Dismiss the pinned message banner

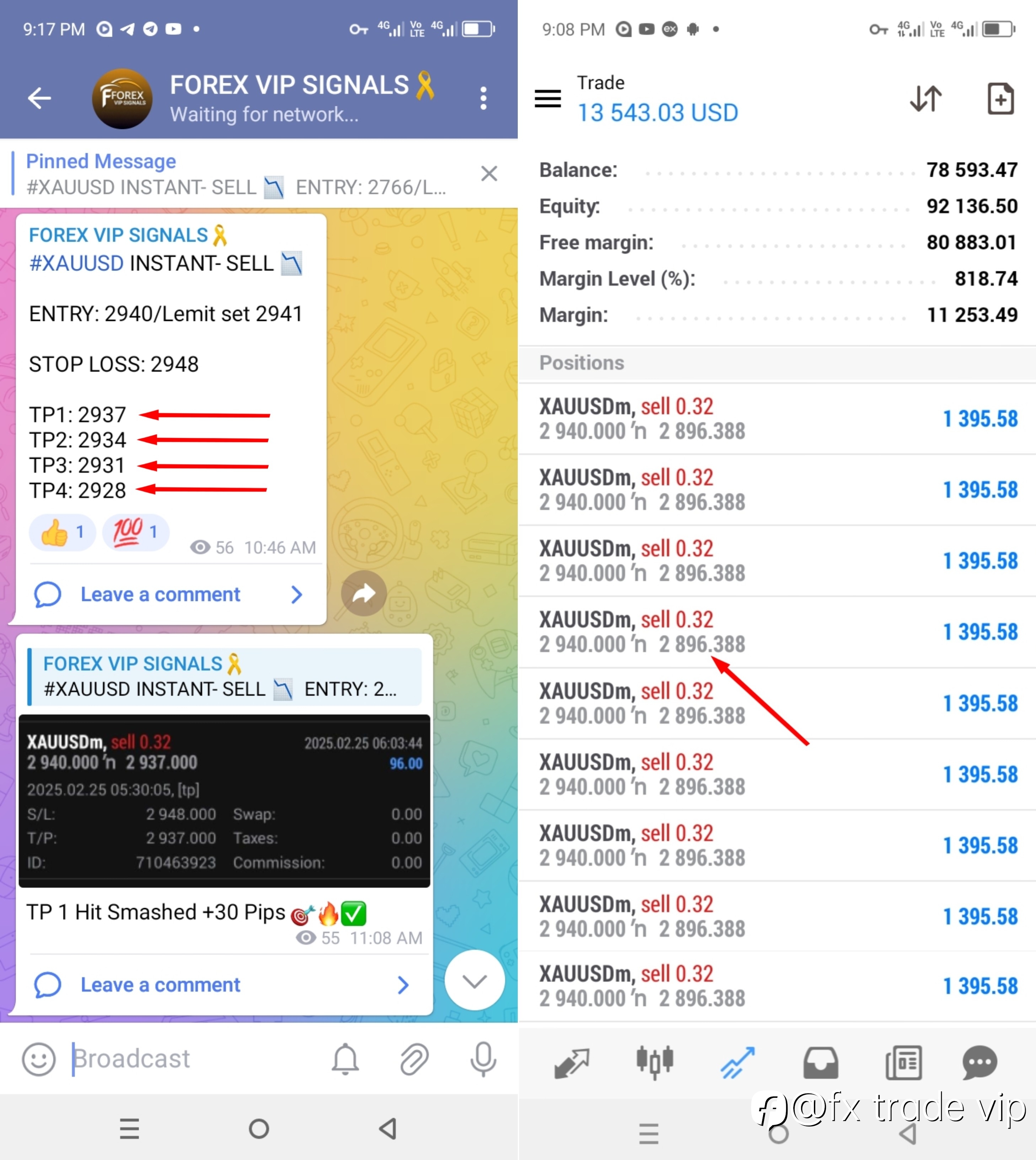[489, 173]
